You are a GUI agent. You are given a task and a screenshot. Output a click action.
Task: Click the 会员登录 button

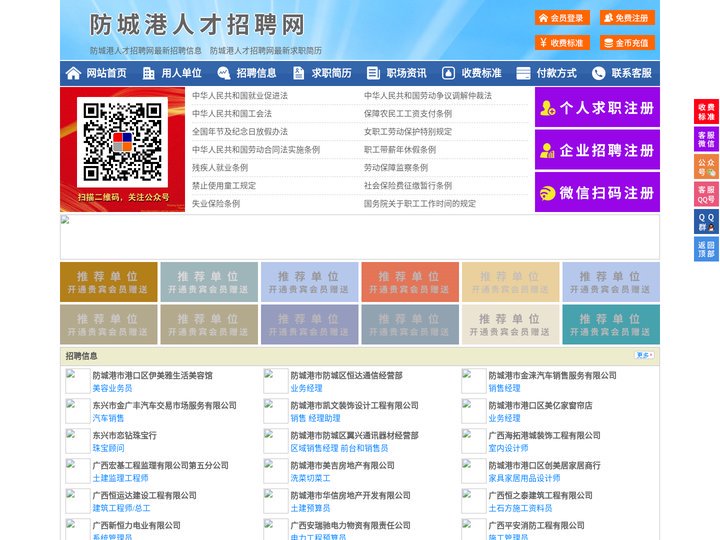pos(562,18)
